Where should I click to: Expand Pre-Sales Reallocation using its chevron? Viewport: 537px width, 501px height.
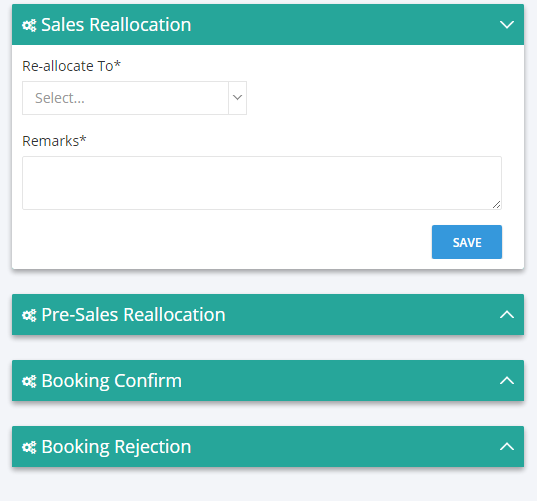(x=507, y=314)
